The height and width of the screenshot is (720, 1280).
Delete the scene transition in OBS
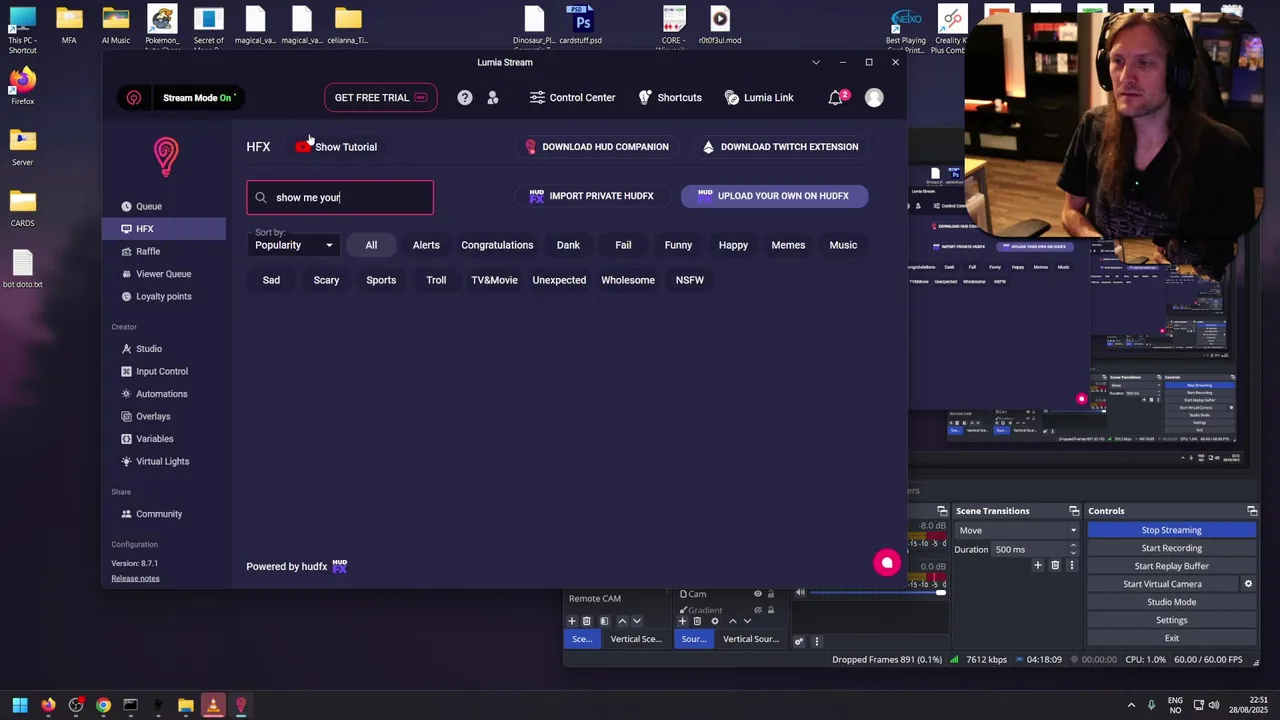tap(1055, 566)
